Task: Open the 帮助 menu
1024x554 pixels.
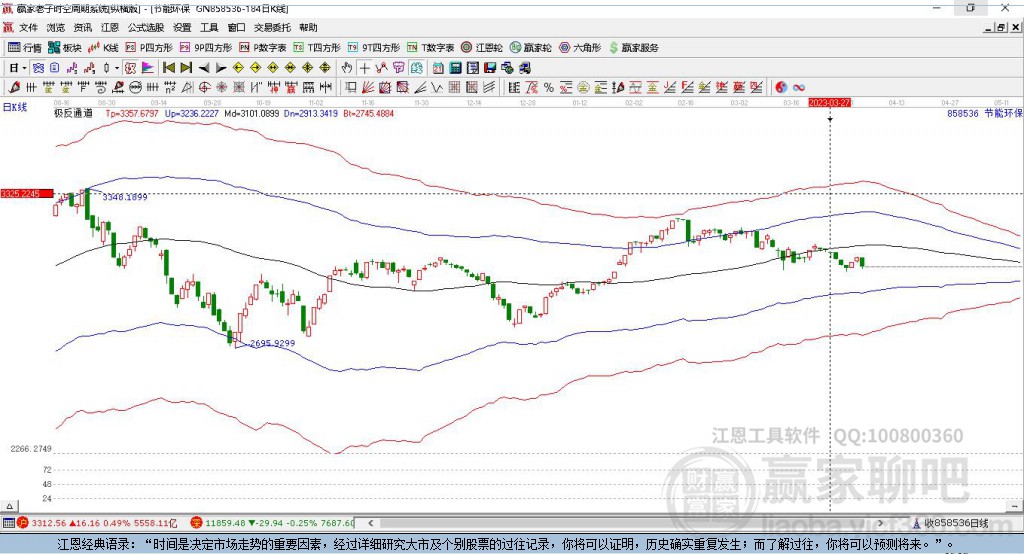Action: click(x=308, y=27)
